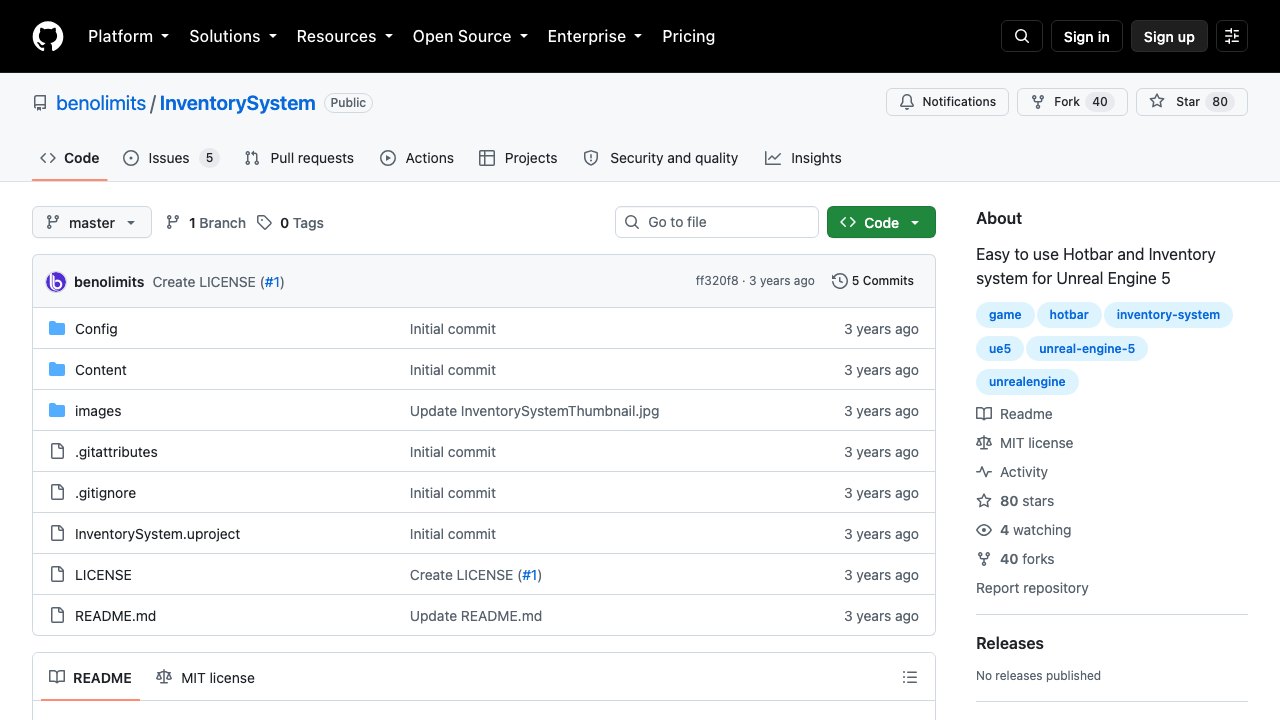The height and width of the screenshot is (720, 1280).
Task: Open the green Code dropdown
Action: coord(881,222)
